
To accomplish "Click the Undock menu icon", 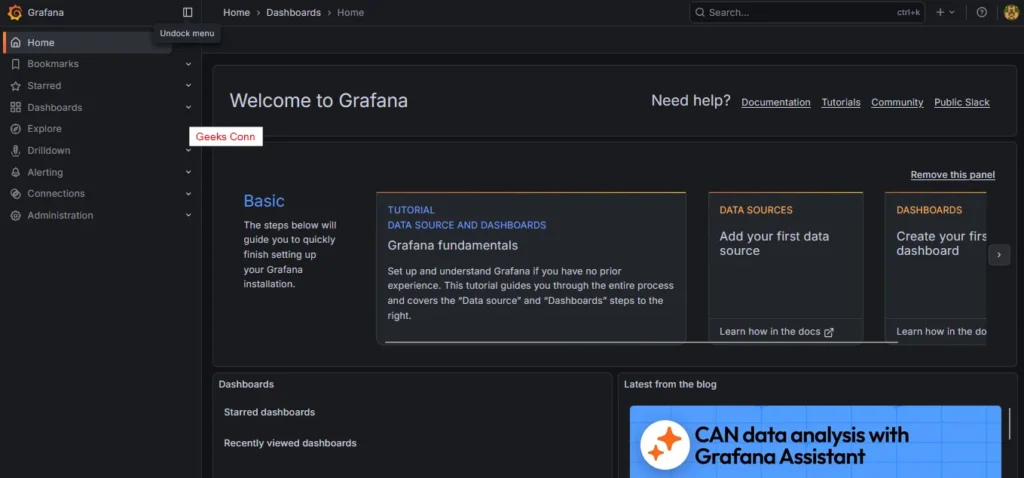I will [188, 12].
